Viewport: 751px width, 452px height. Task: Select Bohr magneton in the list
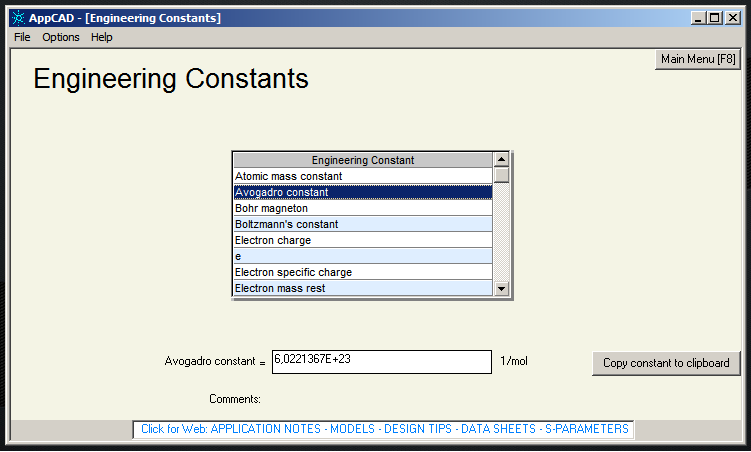click(362, 208)
